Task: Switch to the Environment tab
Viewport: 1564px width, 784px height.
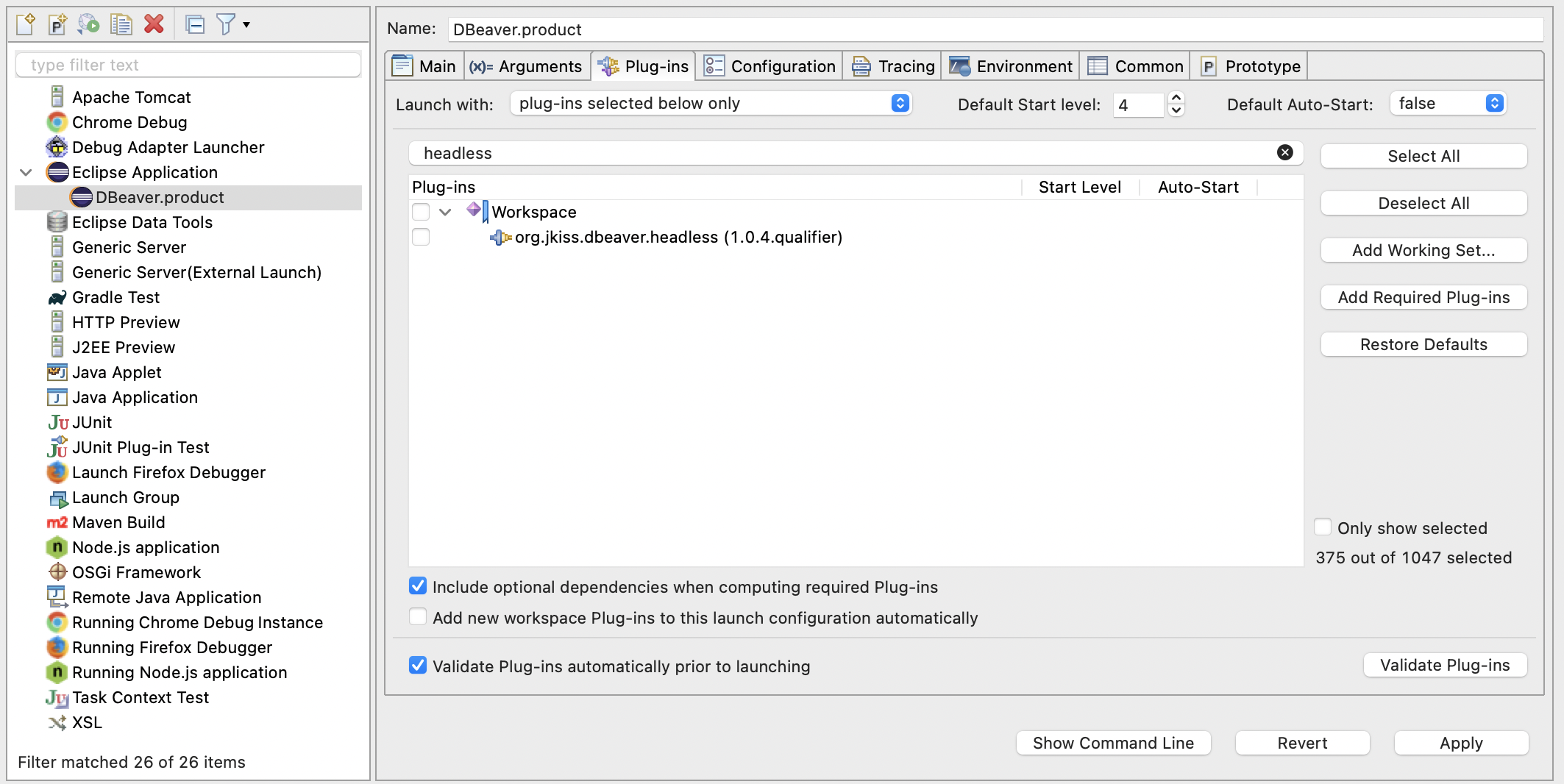Action: click(x=1011, y=66)
